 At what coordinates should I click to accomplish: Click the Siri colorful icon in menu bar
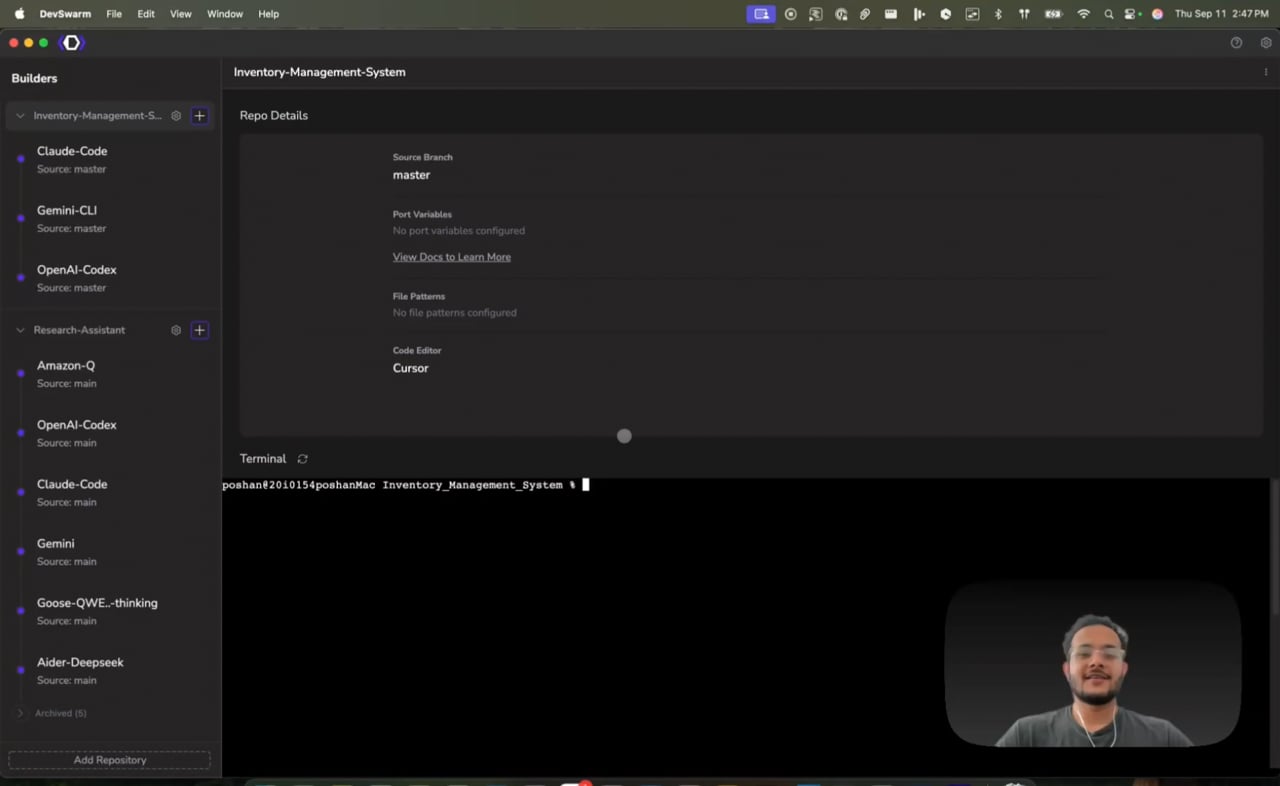[1157, 14]
